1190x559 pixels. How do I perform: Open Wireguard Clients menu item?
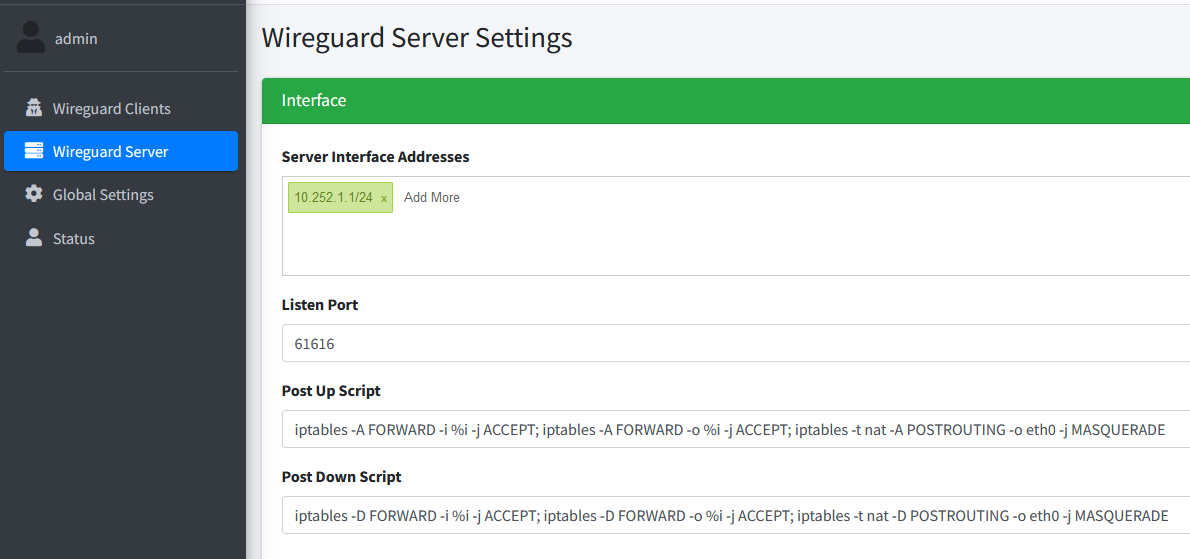(121, 108)
